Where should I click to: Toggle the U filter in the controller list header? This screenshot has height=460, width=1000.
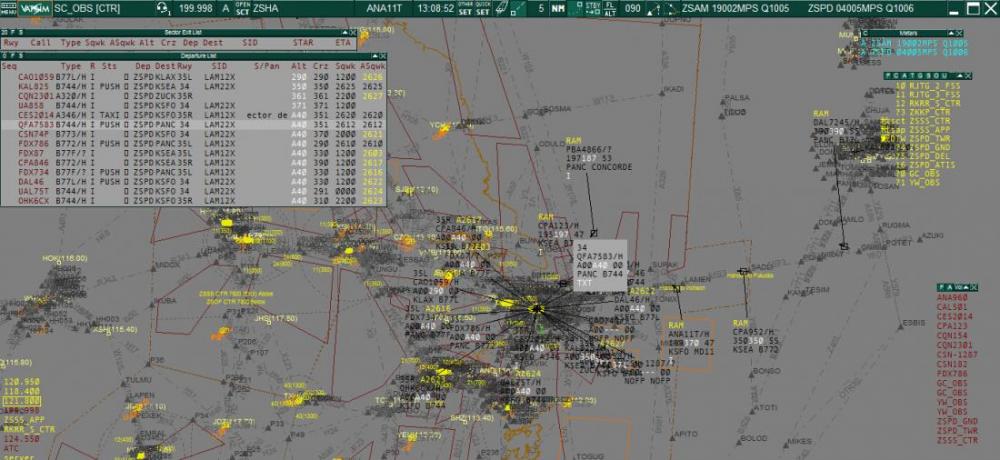943,75
